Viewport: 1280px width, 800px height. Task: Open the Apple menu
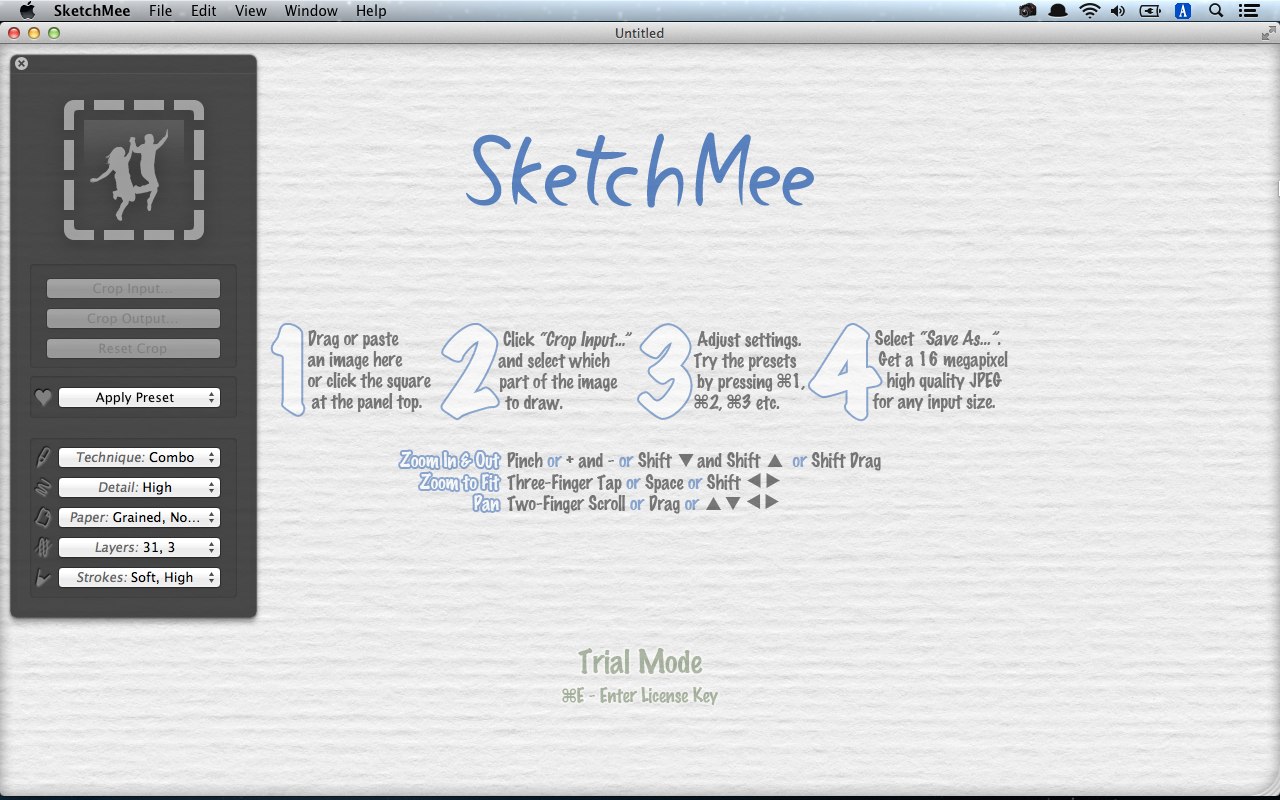point(27,11)
